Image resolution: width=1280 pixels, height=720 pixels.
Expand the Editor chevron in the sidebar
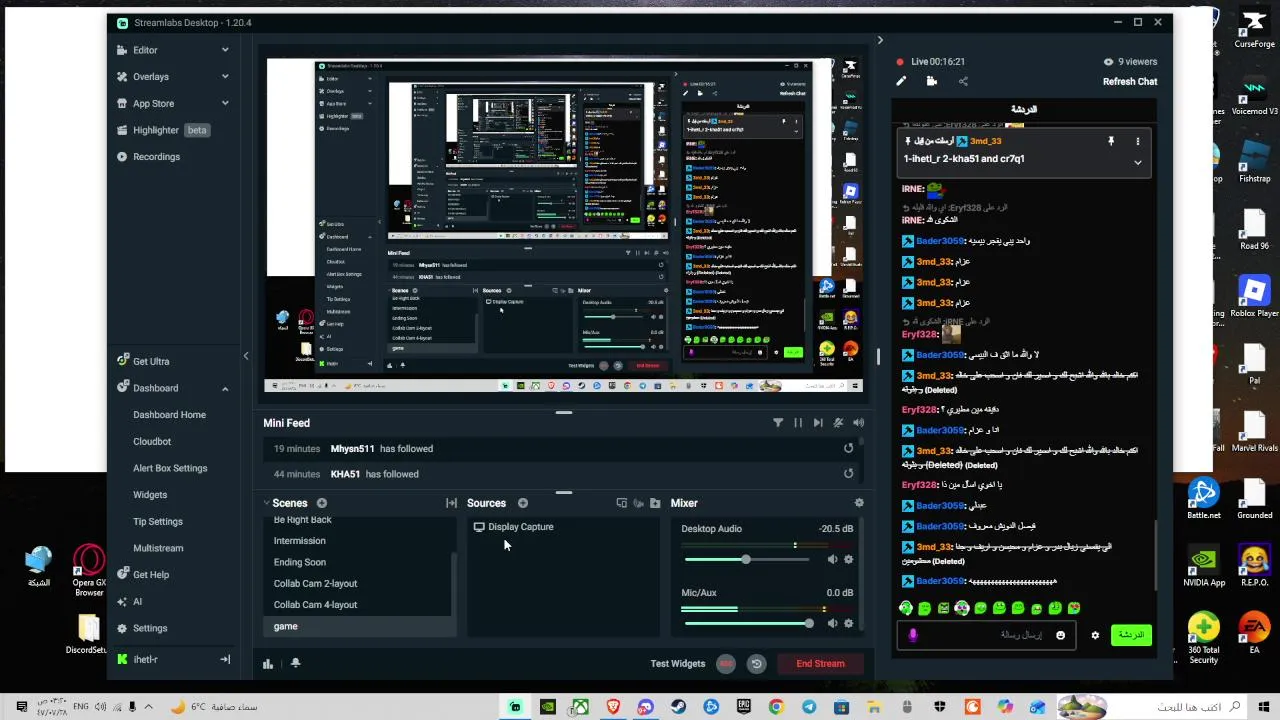coord(225,50)
